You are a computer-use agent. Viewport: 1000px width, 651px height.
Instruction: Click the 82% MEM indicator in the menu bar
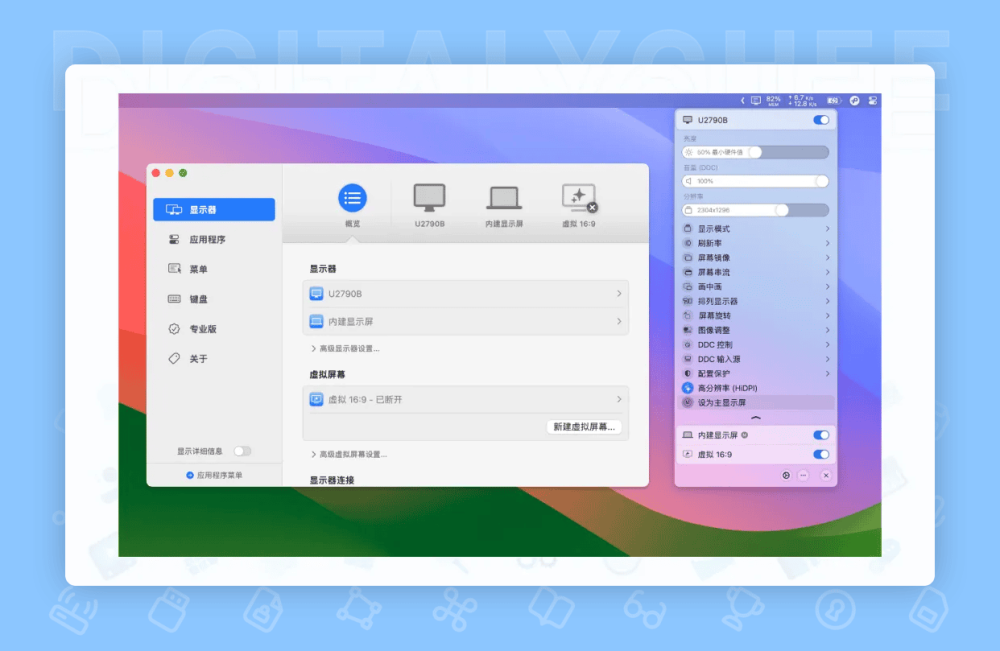coord(774,101)
